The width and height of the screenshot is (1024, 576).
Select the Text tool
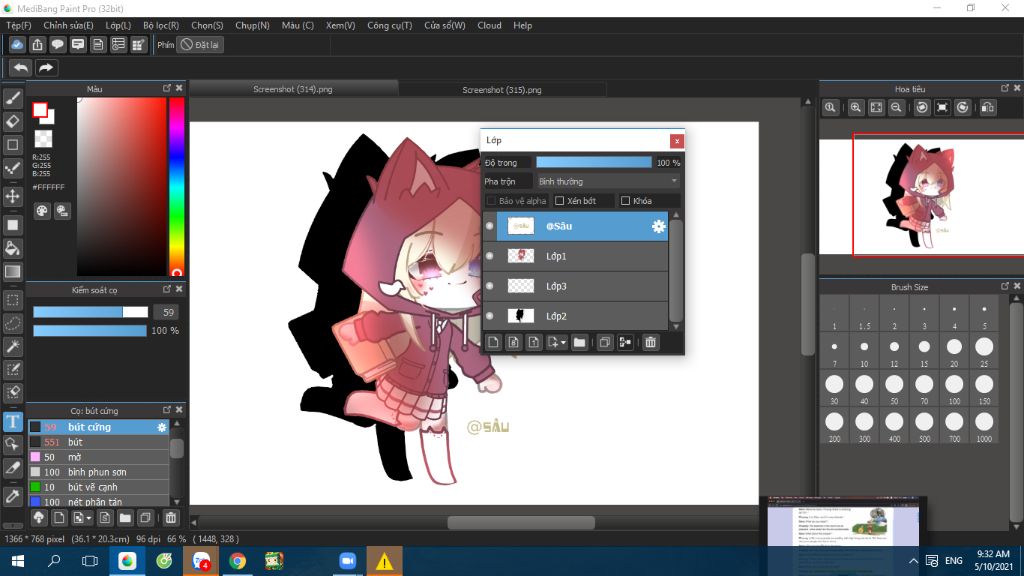pos(12,421)
